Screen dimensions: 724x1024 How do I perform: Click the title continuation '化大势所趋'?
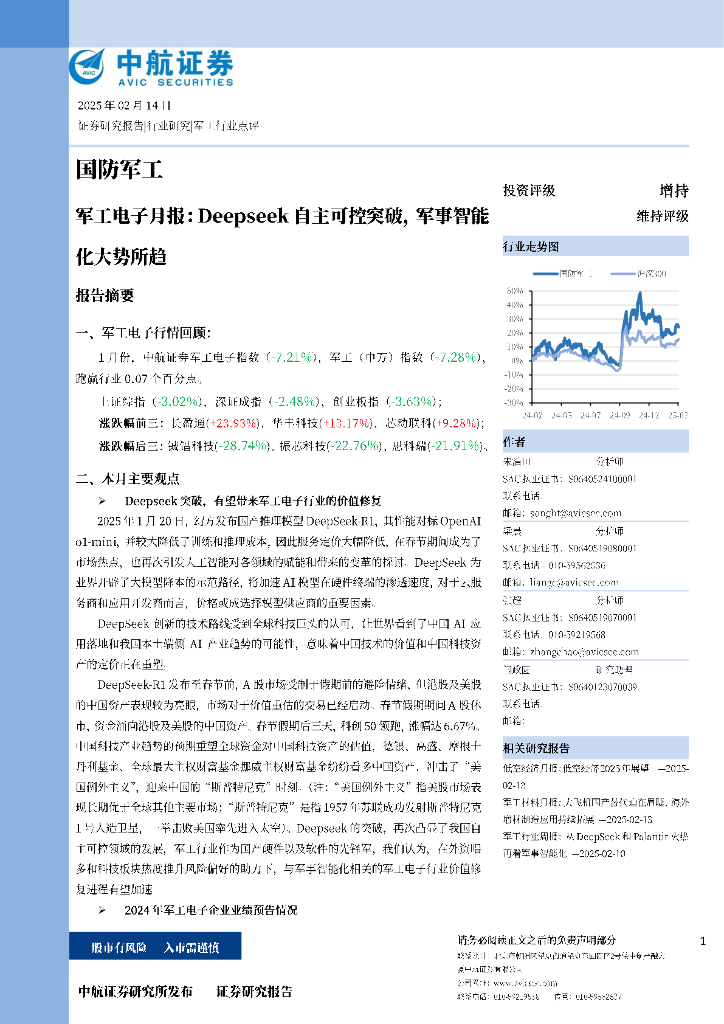click(121, 256)
